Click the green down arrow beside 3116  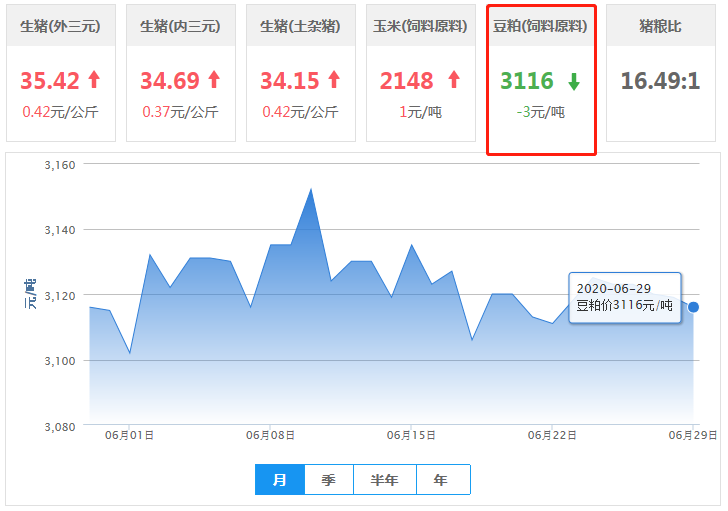pyautogui.click(x=574, y=81)
